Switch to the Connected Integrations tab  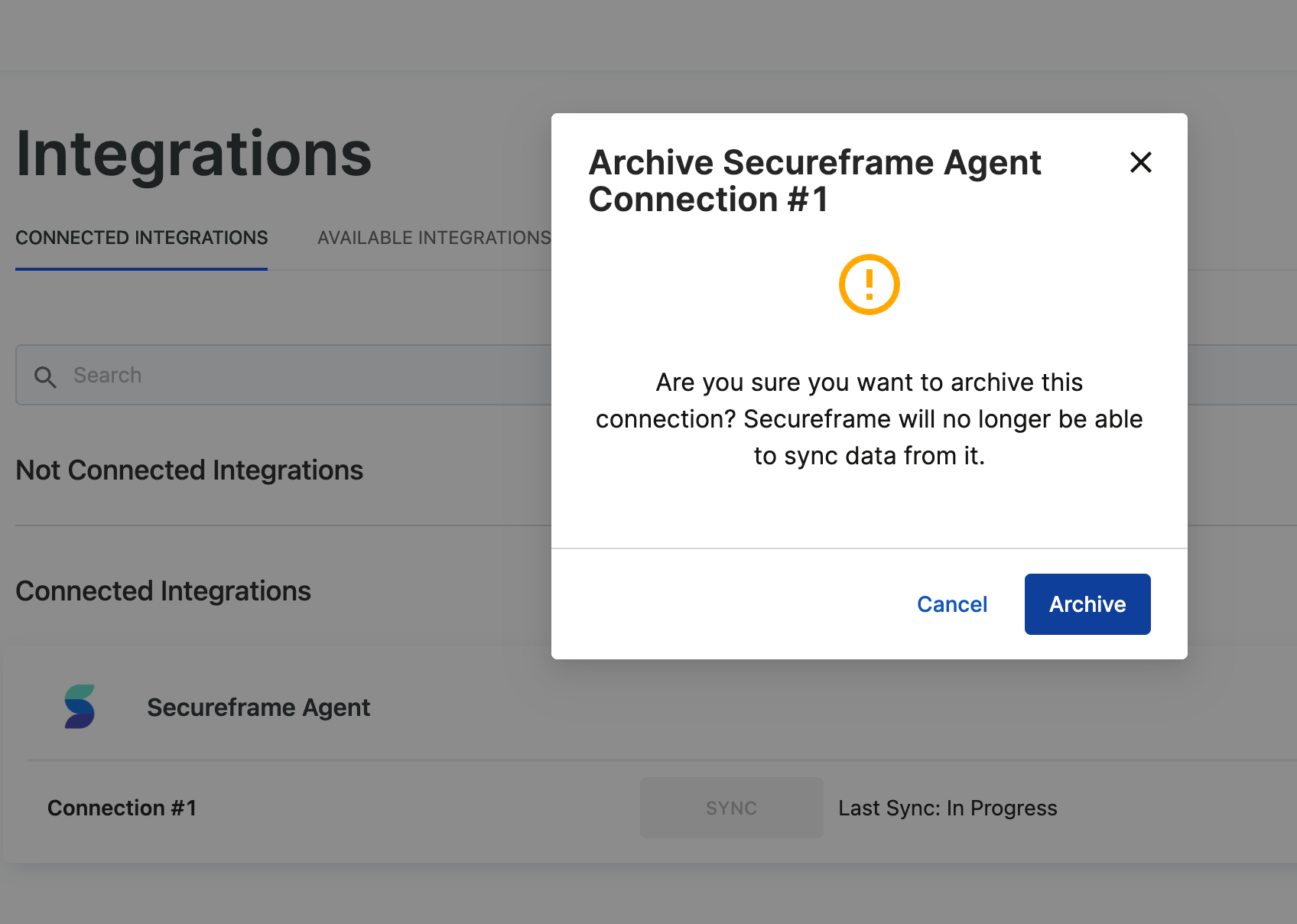point(141,238)
